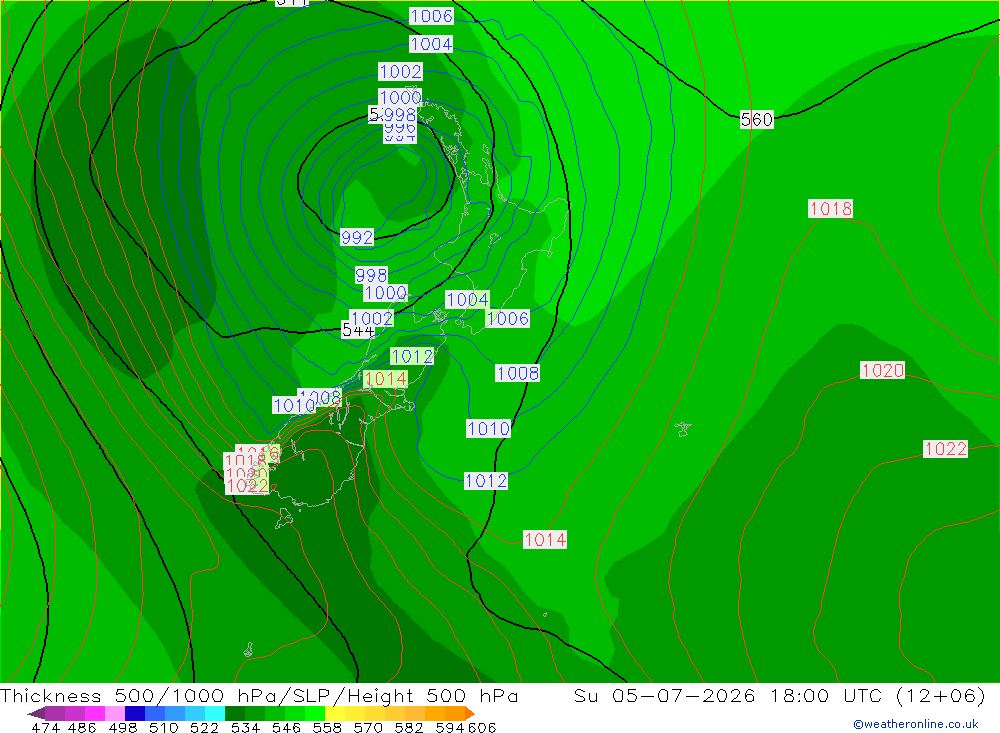The height and width of the screenshot is (733, 1000).
Task: Click the '992' low pressure isobar label
Action: [357, 237]
